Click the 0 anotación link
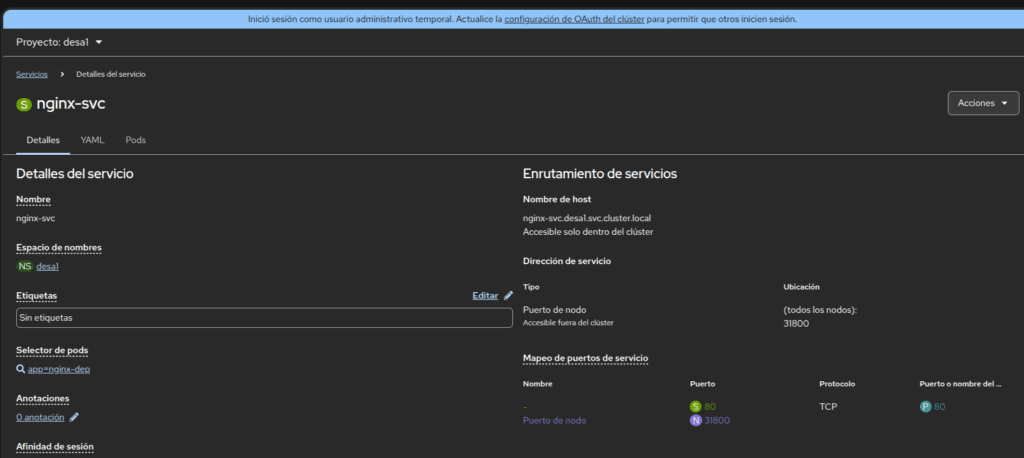This screenshot has height=458, width=1024. pyautogui.click(x=40, y=417)
